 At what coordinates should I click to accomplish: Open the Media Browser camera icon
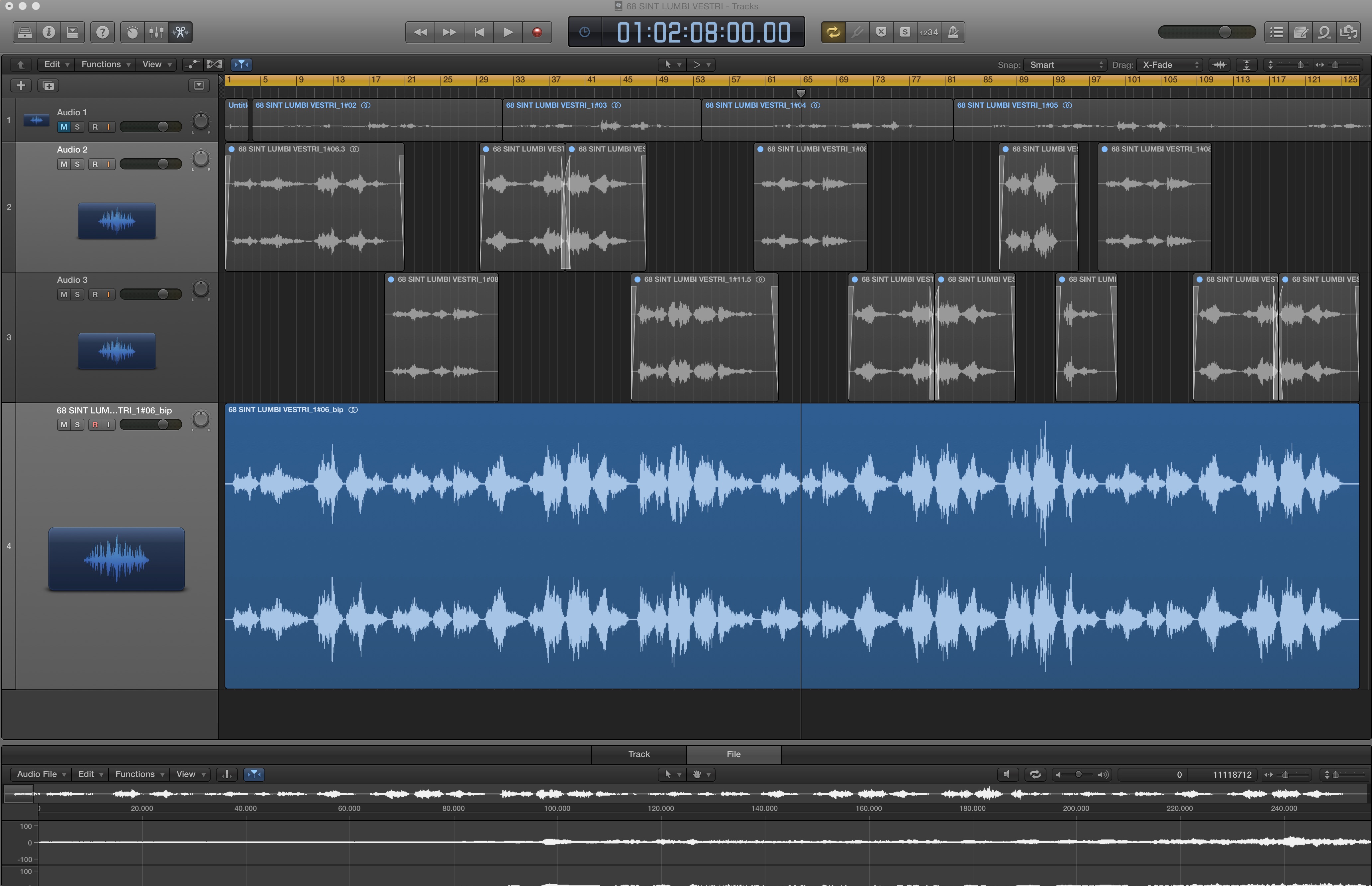[1348, 32]
